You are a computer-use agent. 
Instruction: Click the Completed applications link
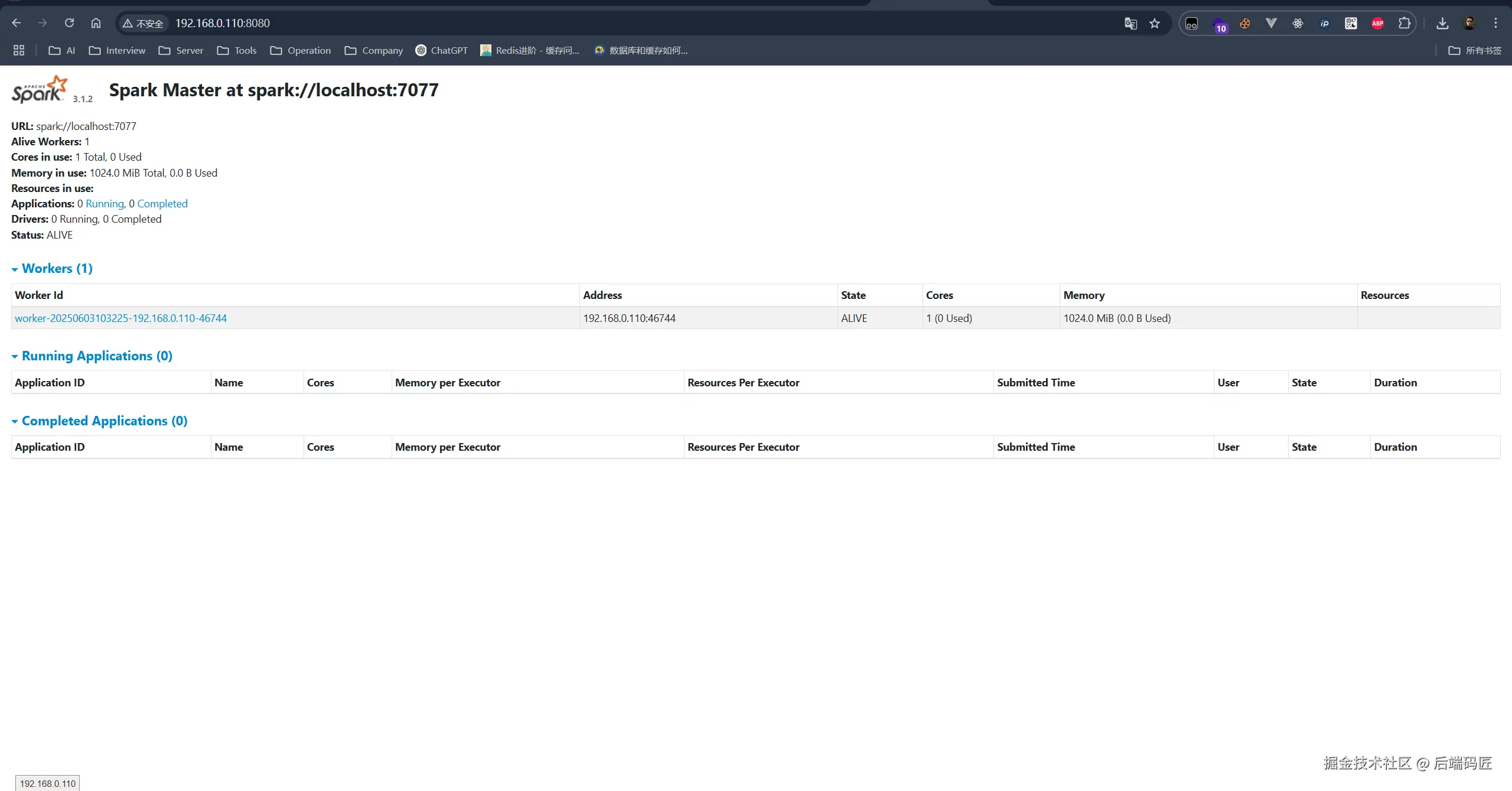(x=162, y=204)
